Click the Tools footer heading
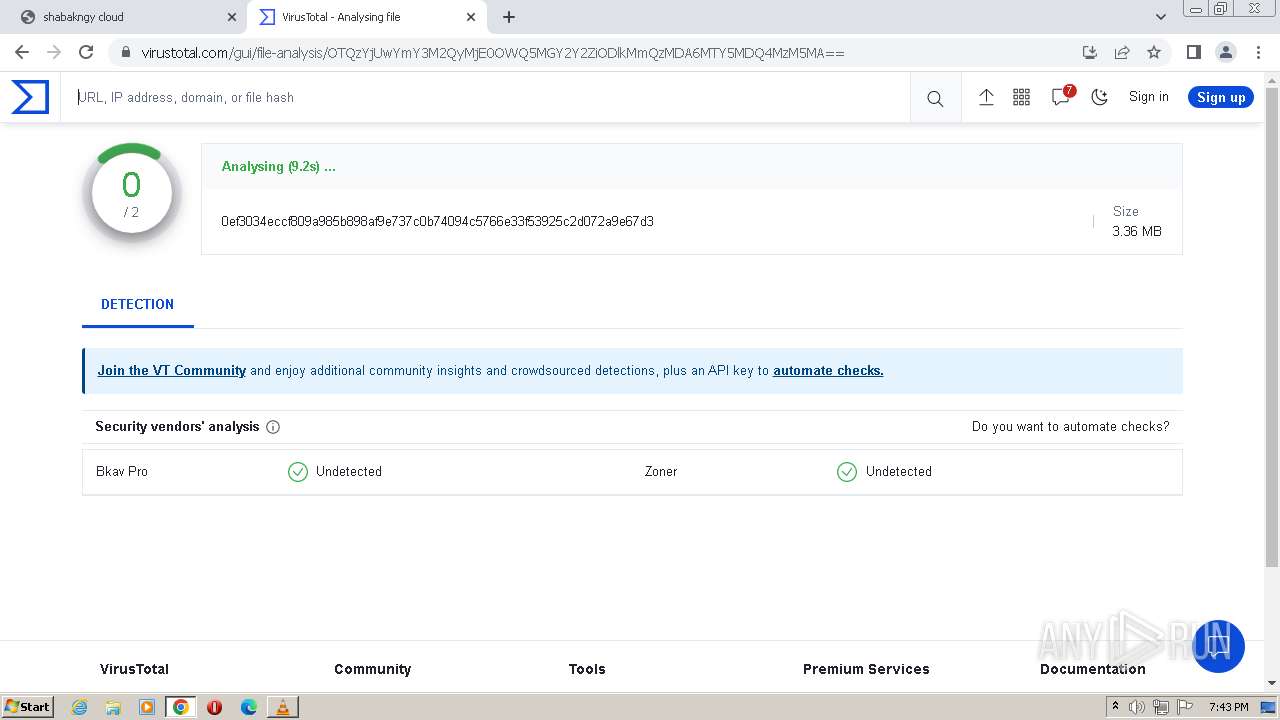The height and width of the screenshot is (720, 1280). click(587, 669)
